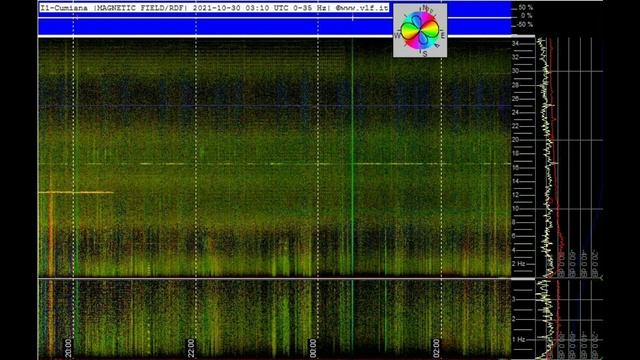This screenshot has height=360, width=640.
Task: Click the N letter on the compass
Action: click(425, 8)
